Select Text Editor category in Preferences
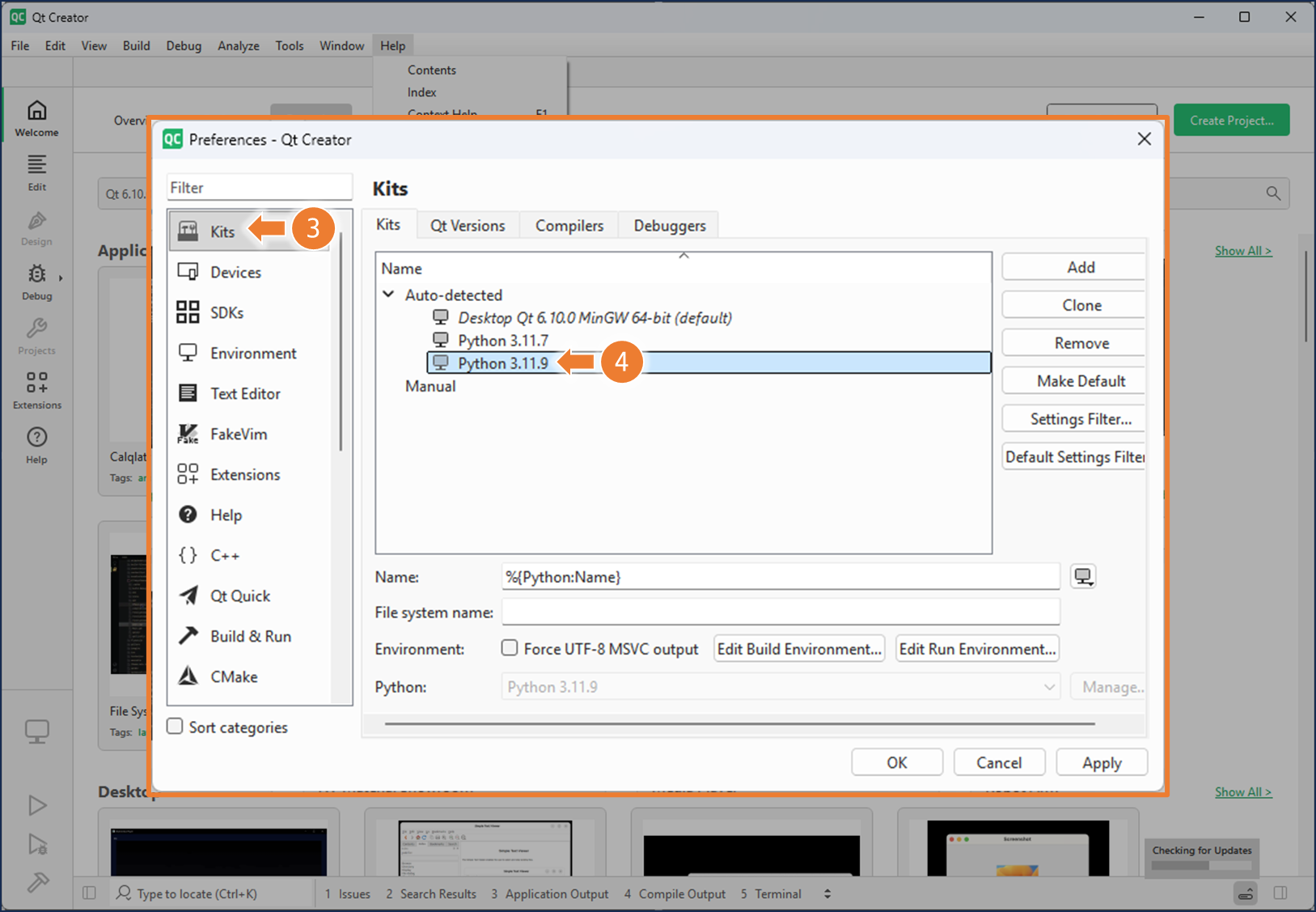The image size is (1316, 912). (250, 393)
